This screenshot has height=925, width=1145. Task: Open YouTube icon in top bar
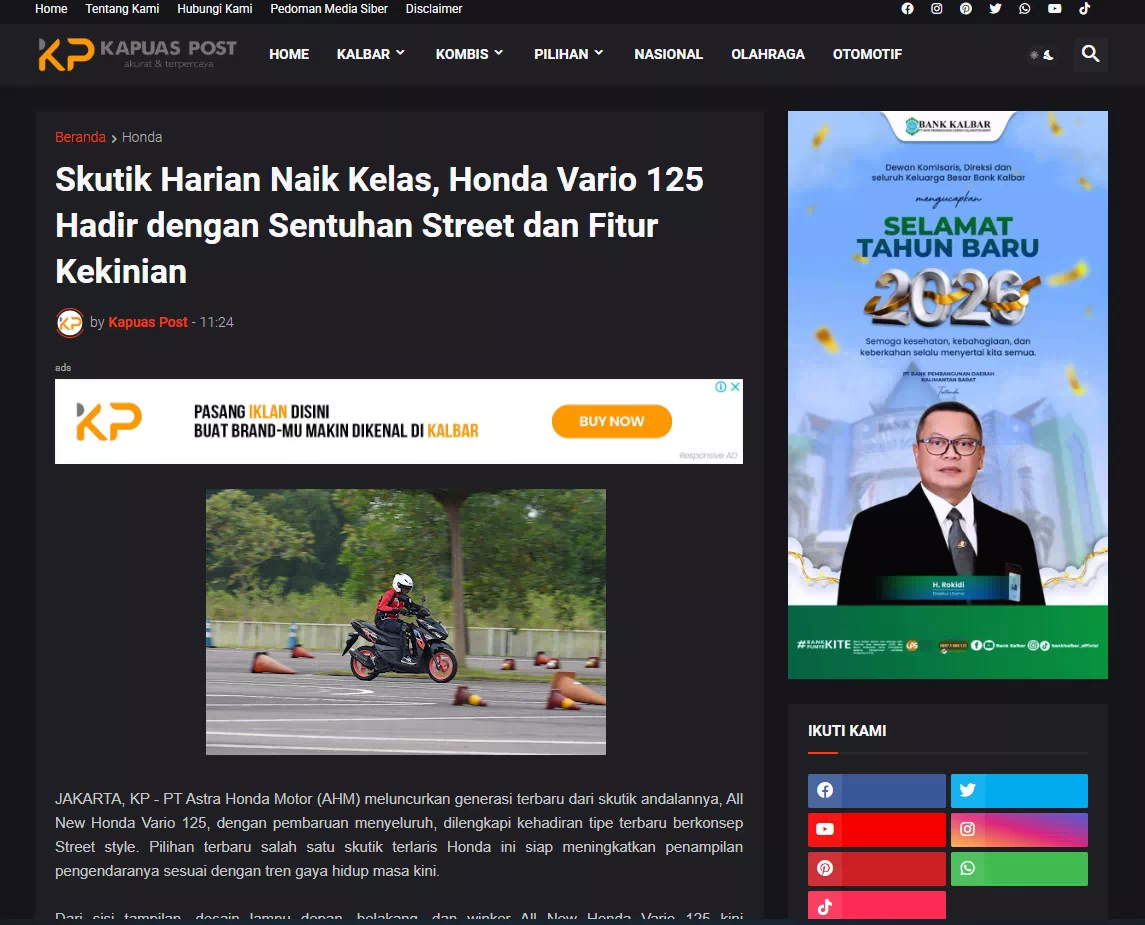click(1054, 9)
